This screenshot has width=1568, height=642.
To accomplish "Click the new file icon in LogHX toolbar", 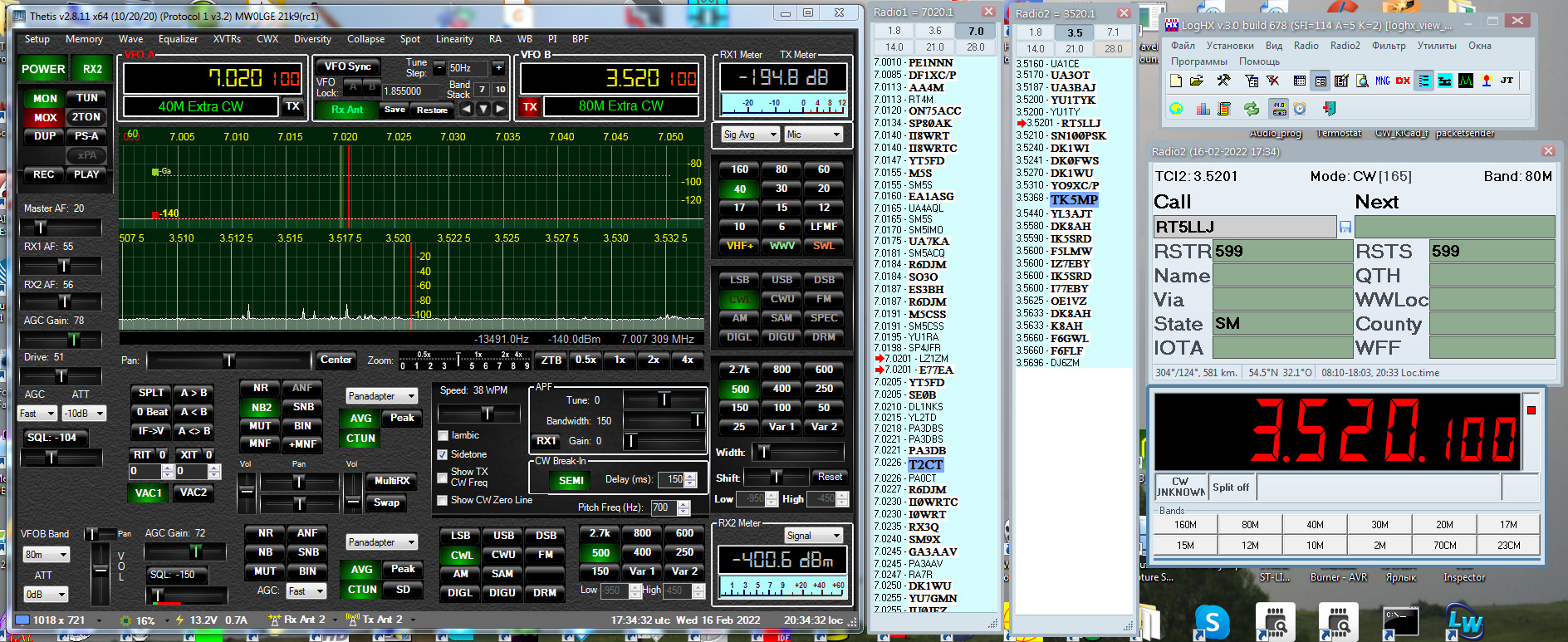I will point(1175,81).
